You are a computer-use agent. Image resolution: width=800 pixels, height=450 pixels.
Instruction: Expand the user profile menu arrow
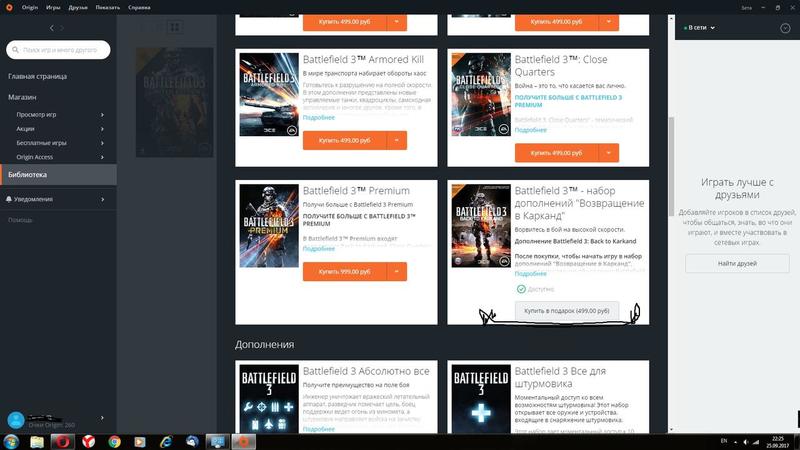click(x=103, y=418)
